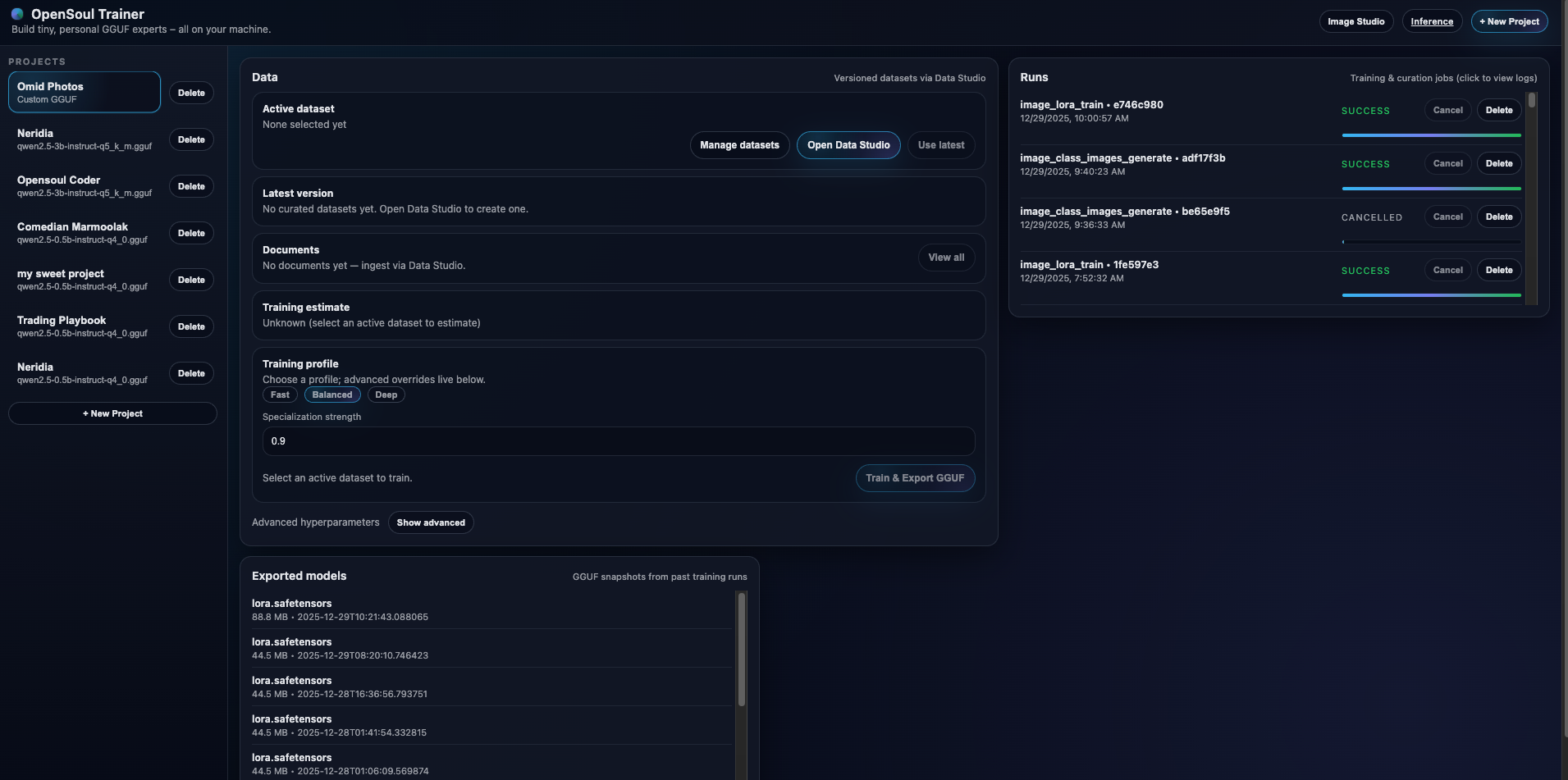This screenshot has width=1568, height=780.
Task: Select the Deep training profile
Action: [x=386, y=395]
